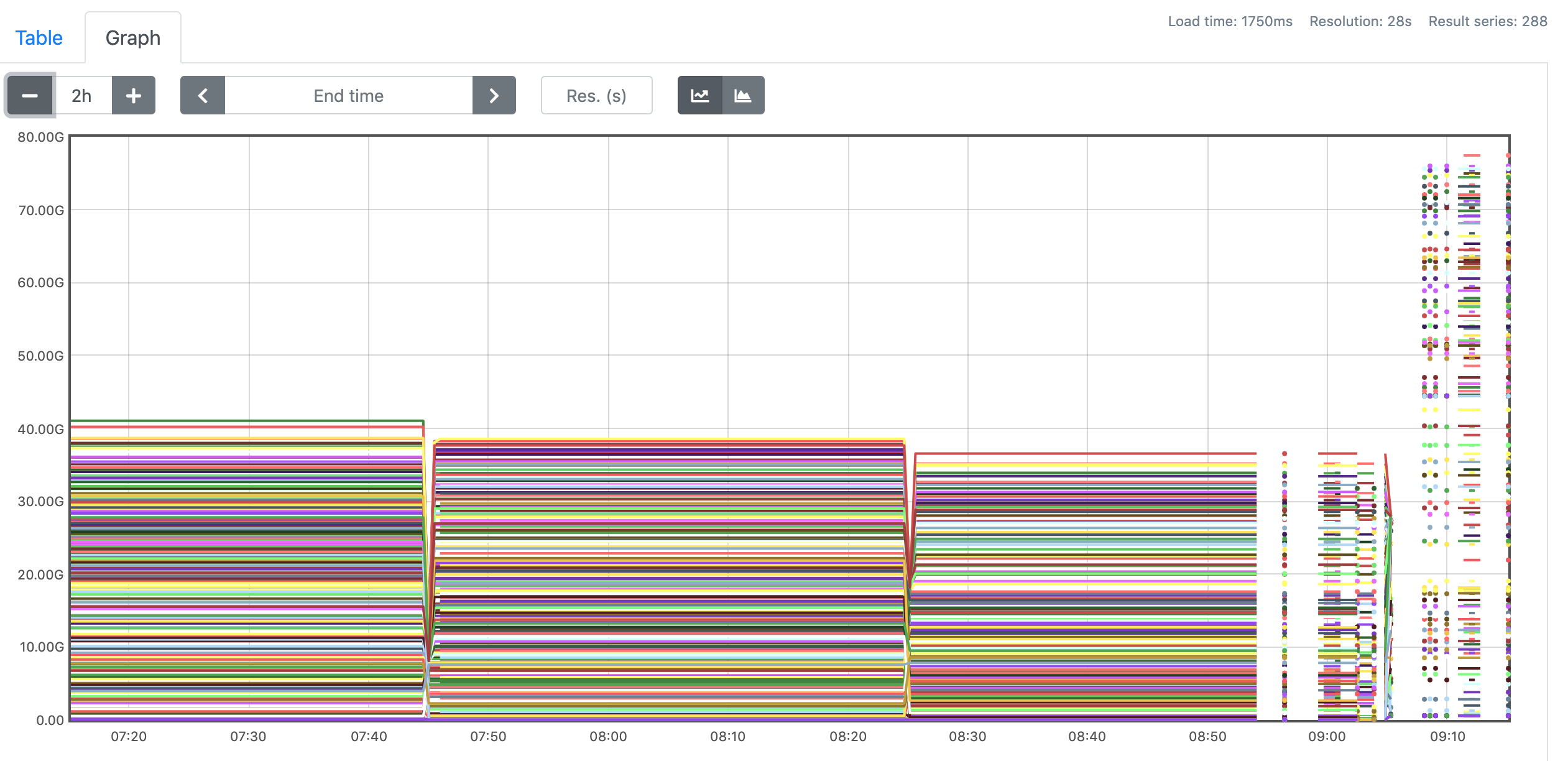The width and height of the screenshot is (1568, 761).
Task: Decrease the time range with minus button
Action: tap(30, 96)
